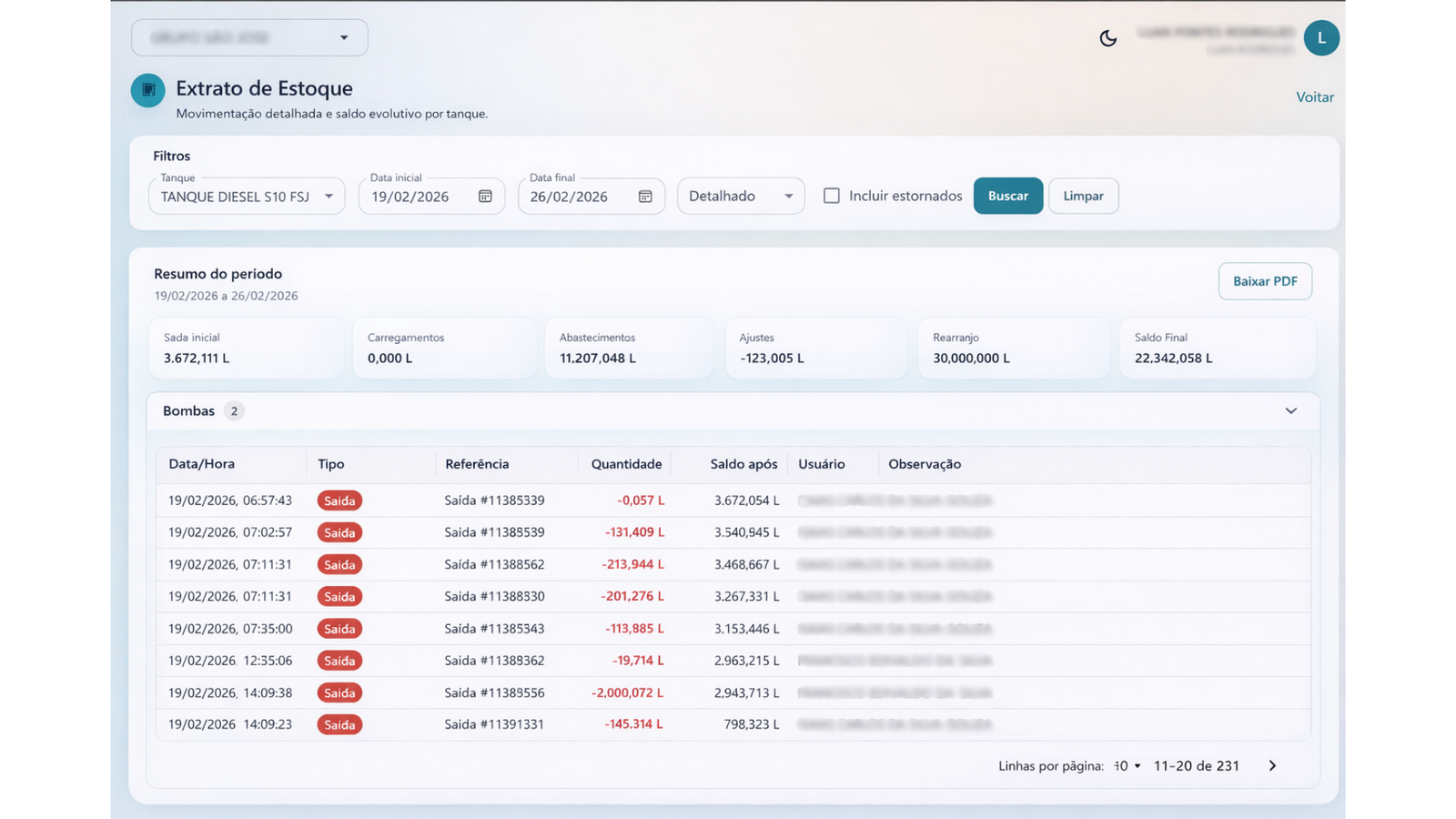Viewport: 1456px width, 819px height.
Task: Collapse the Bombas section chevron
Action: click(x=1290, y=411)
